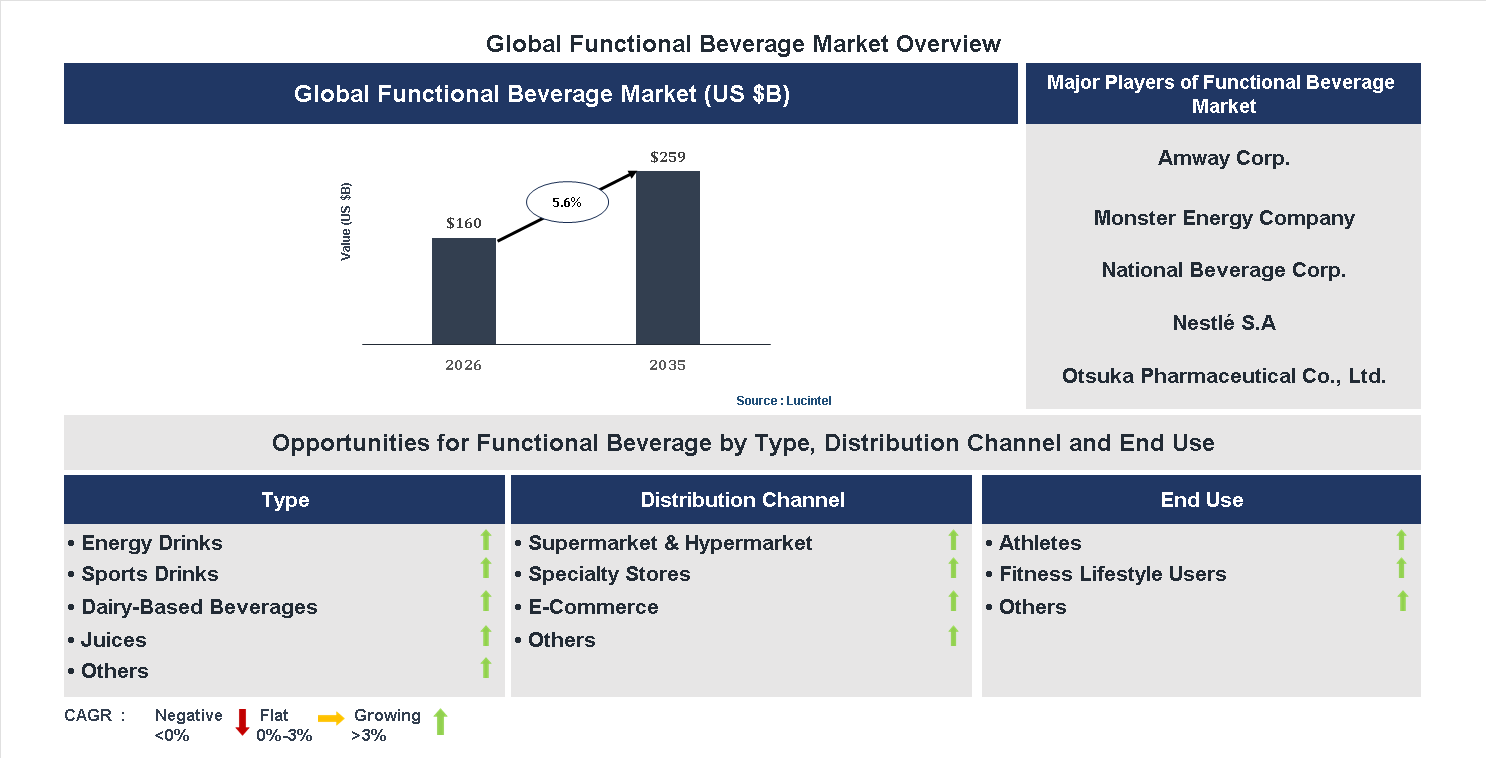Viewport: 1486px width, 758px height.
Task: Toggle the green arrow beside Juices
Action: (485, 636)
